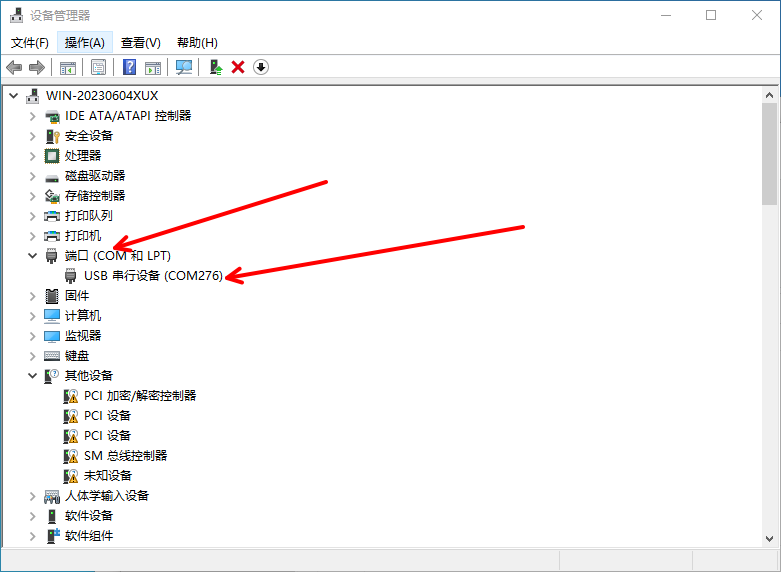
Task: Click the USB serial device plug icon
Action: [x=71, y=276]
